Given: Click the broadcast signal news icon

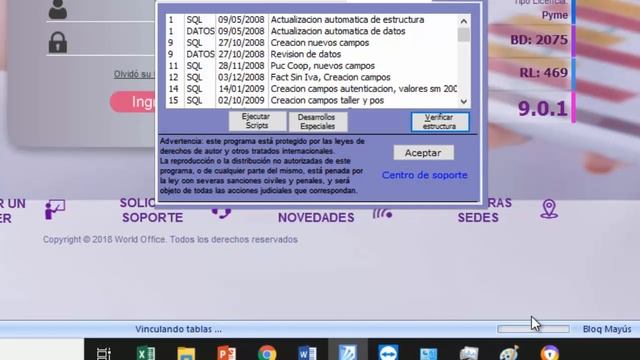Looking at the screenshot, I should point(382,213).
